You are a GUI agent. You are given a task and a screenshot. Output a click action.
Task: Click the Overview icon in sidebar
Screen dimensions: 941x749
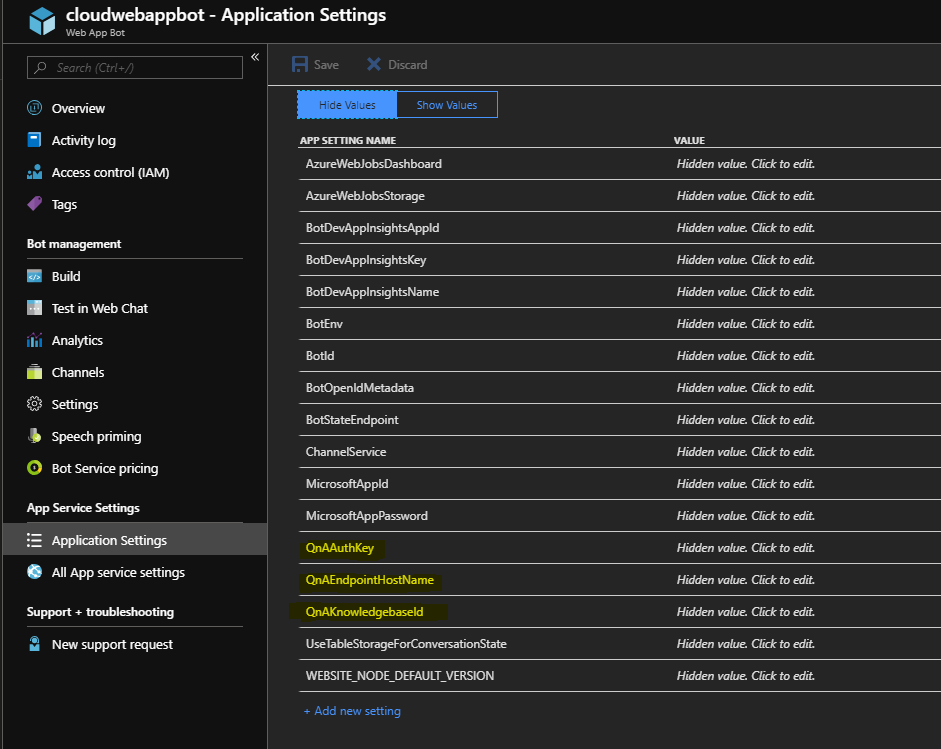34,108
